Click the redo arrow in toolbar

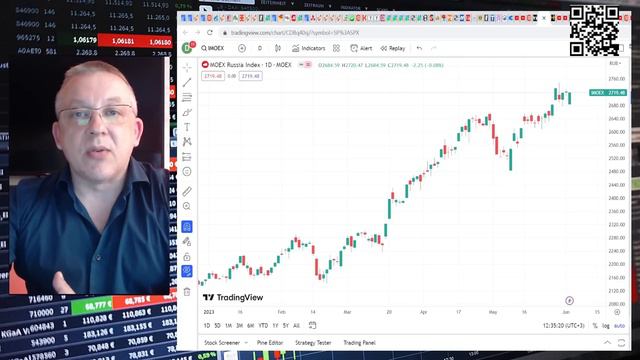[x=433, y=48]
